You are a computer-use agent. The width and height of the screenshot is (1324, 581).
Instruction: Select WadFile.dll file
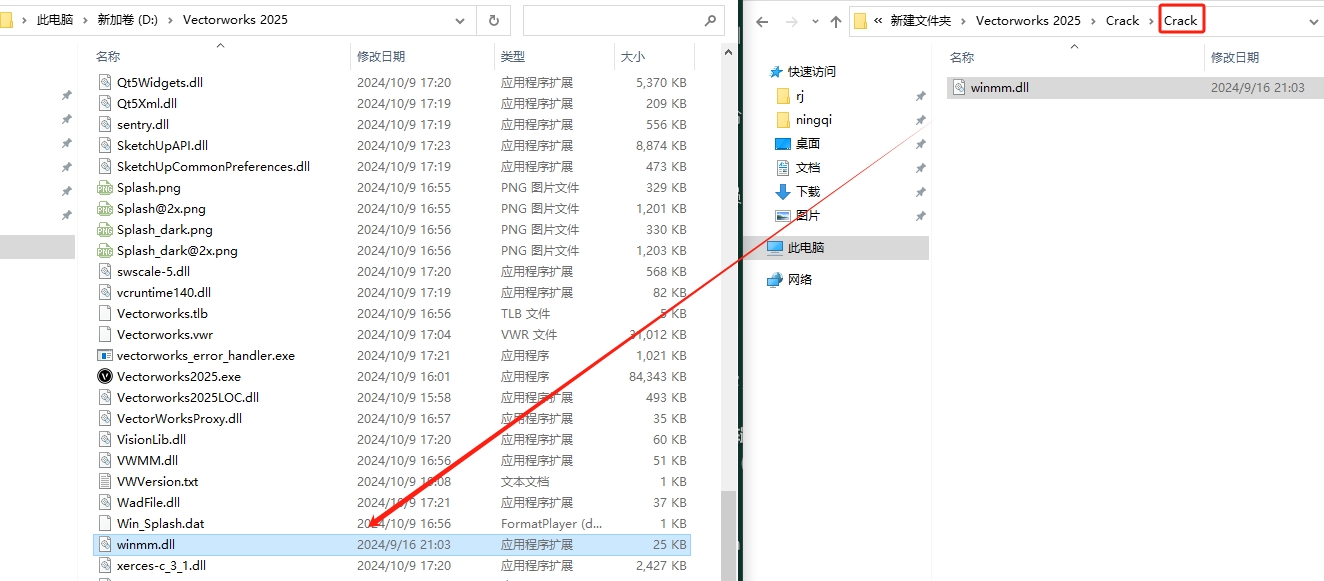[148, 502]
